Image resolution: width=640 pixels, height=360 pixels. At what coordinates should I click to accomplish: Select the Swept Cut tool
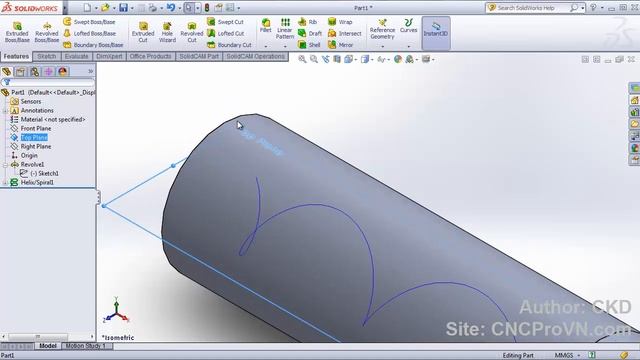225,22
